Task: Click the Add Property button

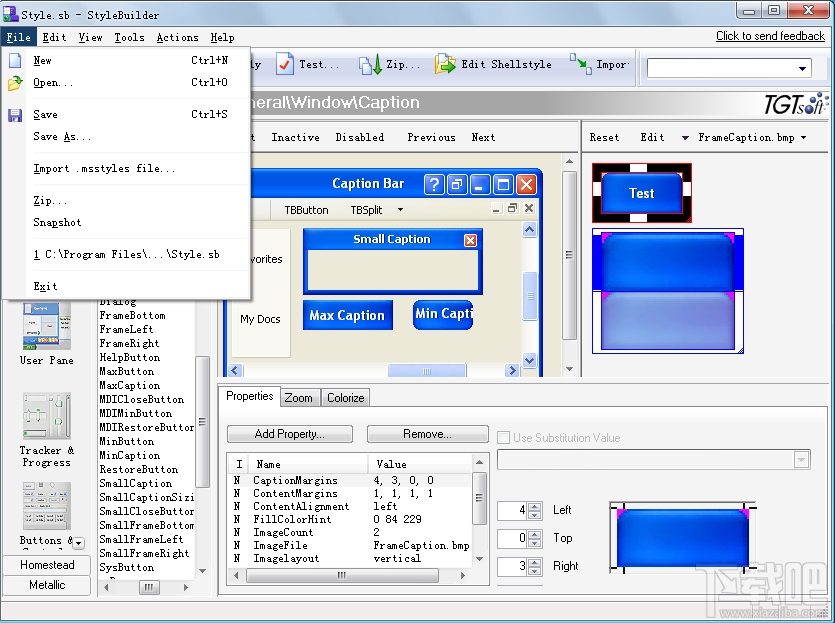Action: [x=289, y=434]
